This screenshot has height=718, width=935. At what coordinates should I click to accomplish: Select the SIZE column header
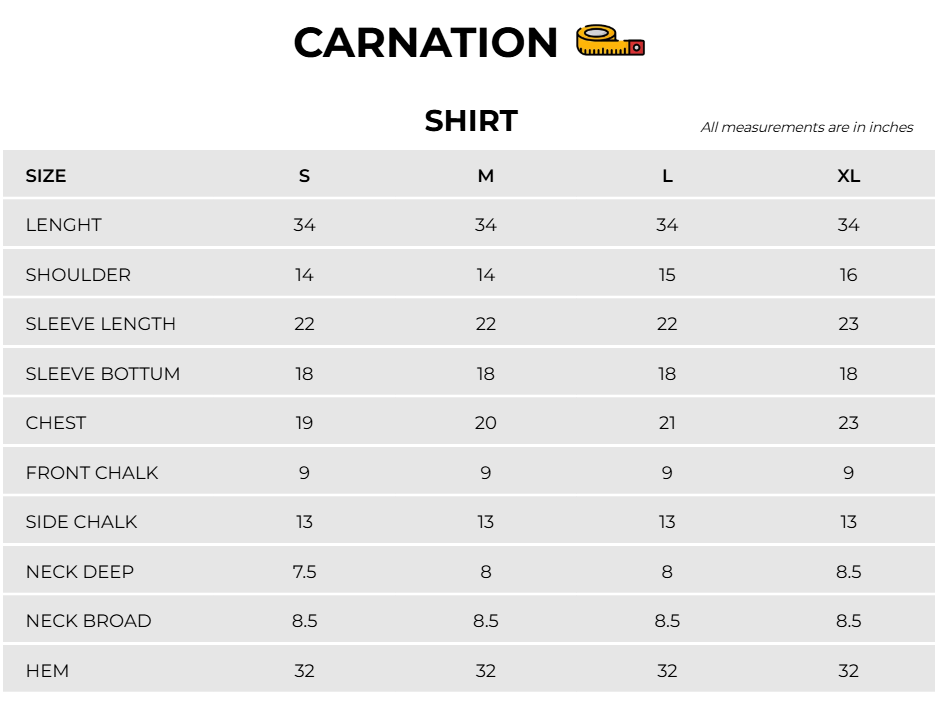(46, 176)
